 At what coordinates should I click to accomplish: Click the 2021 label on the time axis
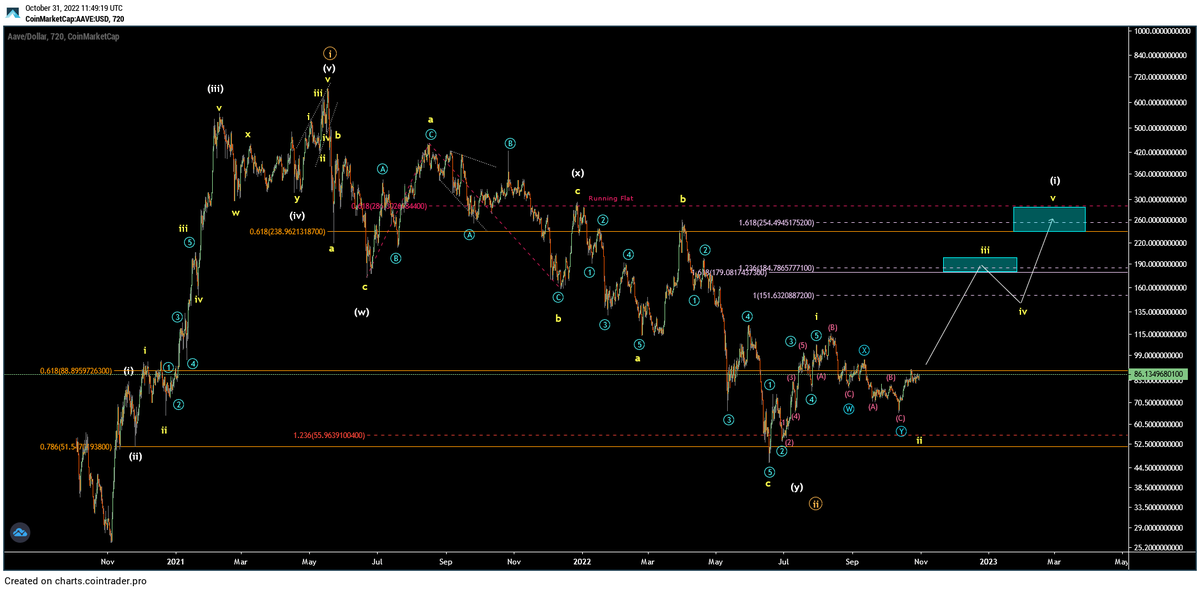(175, 563)
